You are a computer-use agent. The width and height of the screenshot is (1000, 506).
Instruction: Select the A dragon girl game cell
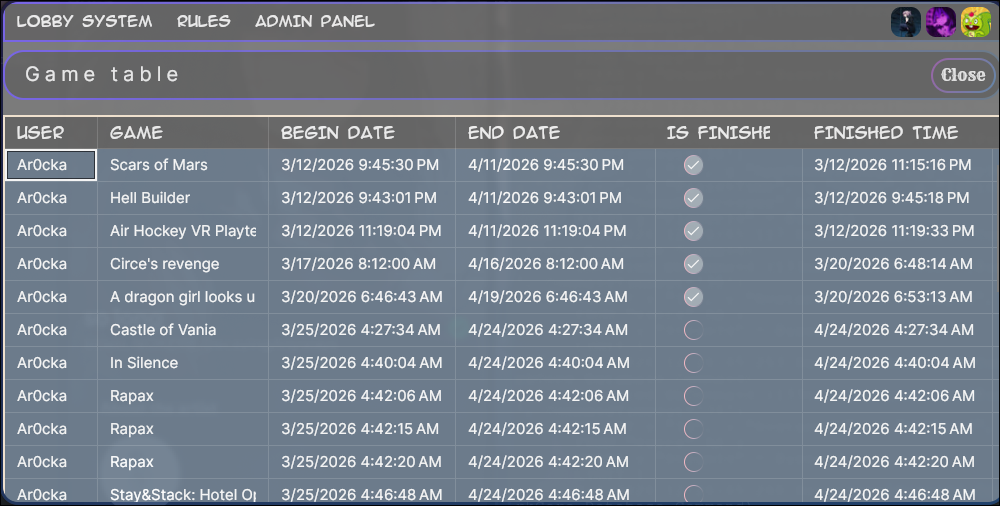[x=182, y=297]
